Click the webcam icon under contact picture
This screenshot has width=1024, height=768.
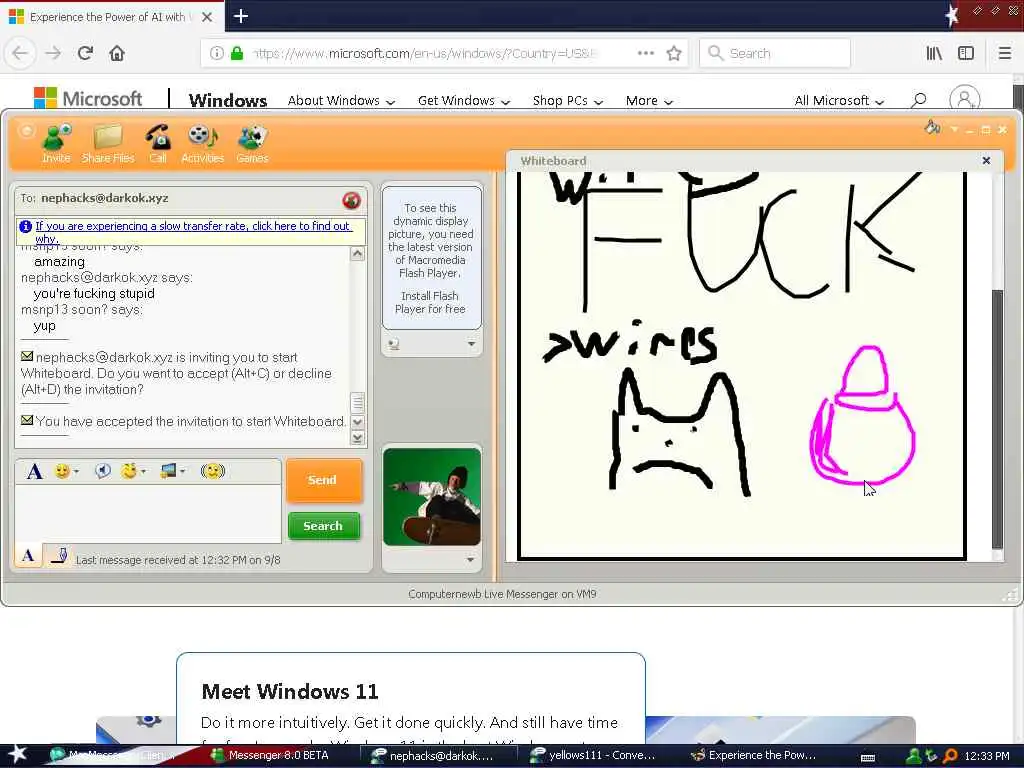394,344
